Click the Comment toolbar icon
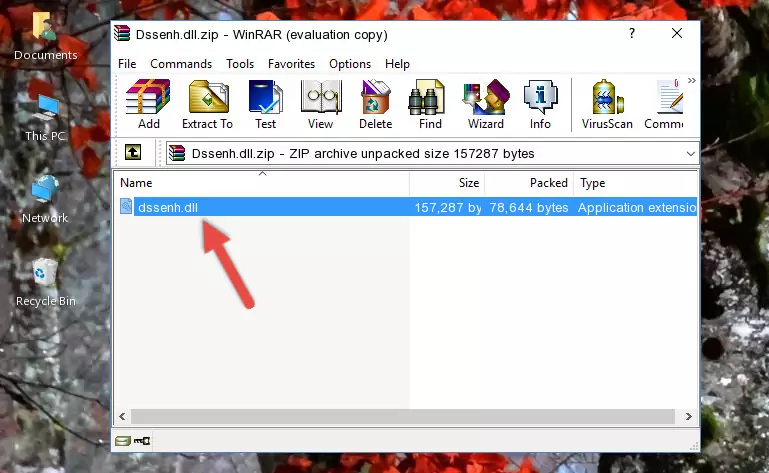 pyautogui.click(x=664, y=104)
